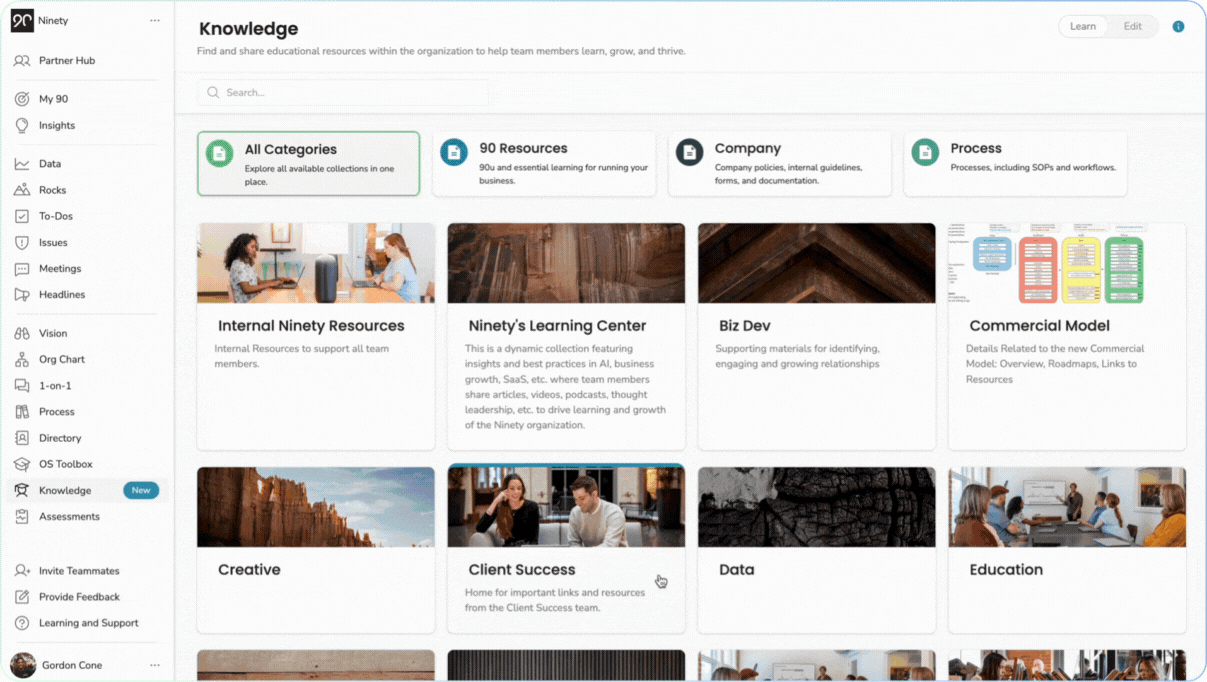The image size is (1207, 682).
Task: Open the Internal Ninety Resources thumbnail
Action: pos(316,263)
